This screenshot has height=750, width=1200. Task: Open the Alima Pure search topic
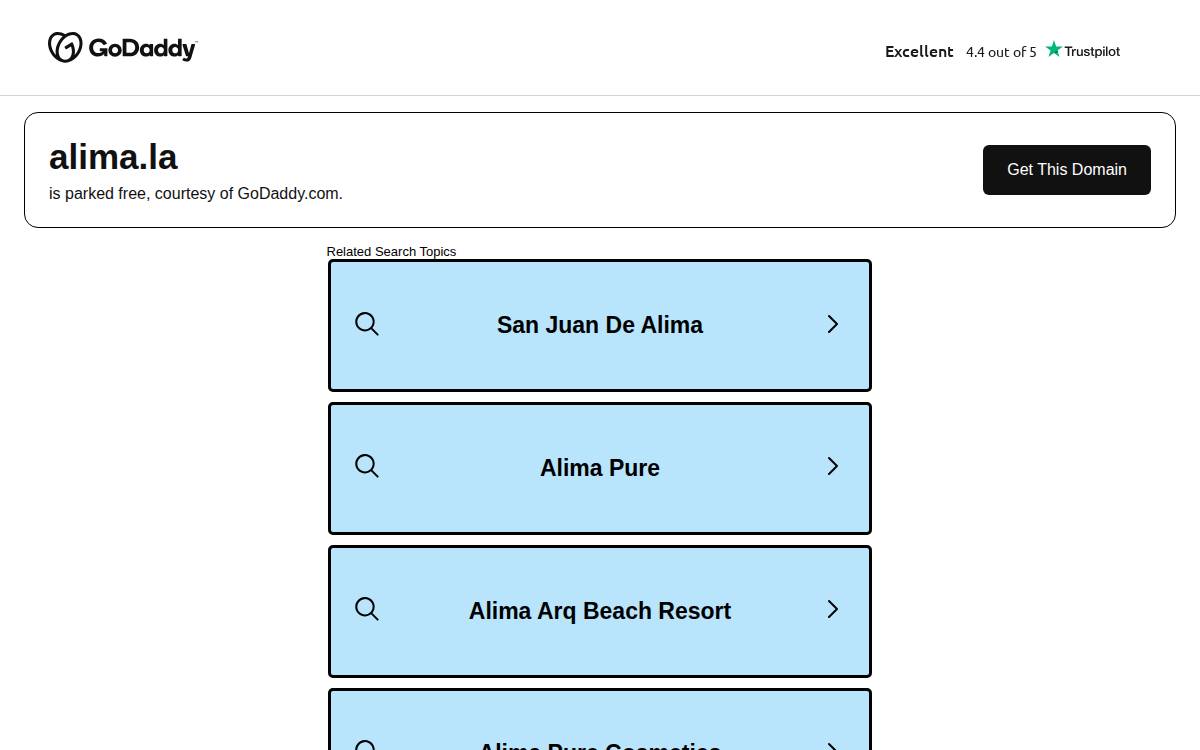[x=600, y=468]
